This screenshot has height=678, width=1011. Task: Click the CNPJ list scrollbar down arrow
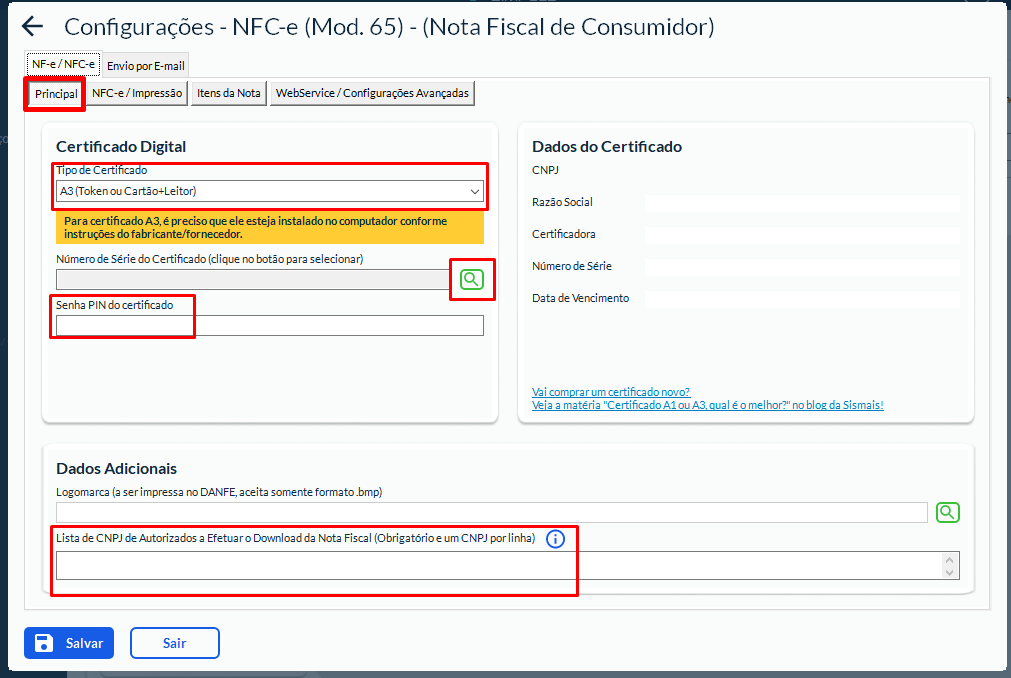click(x=949, y=572)
